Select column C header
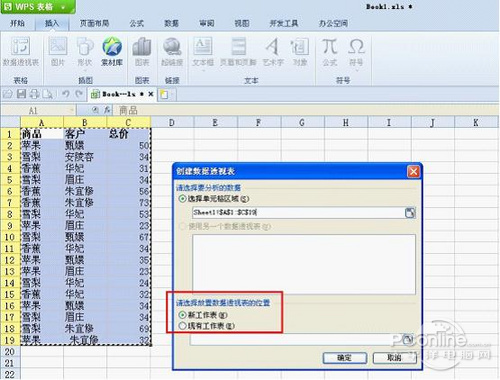500x380 pixels. pyautogui.click(x=129, y=123)
